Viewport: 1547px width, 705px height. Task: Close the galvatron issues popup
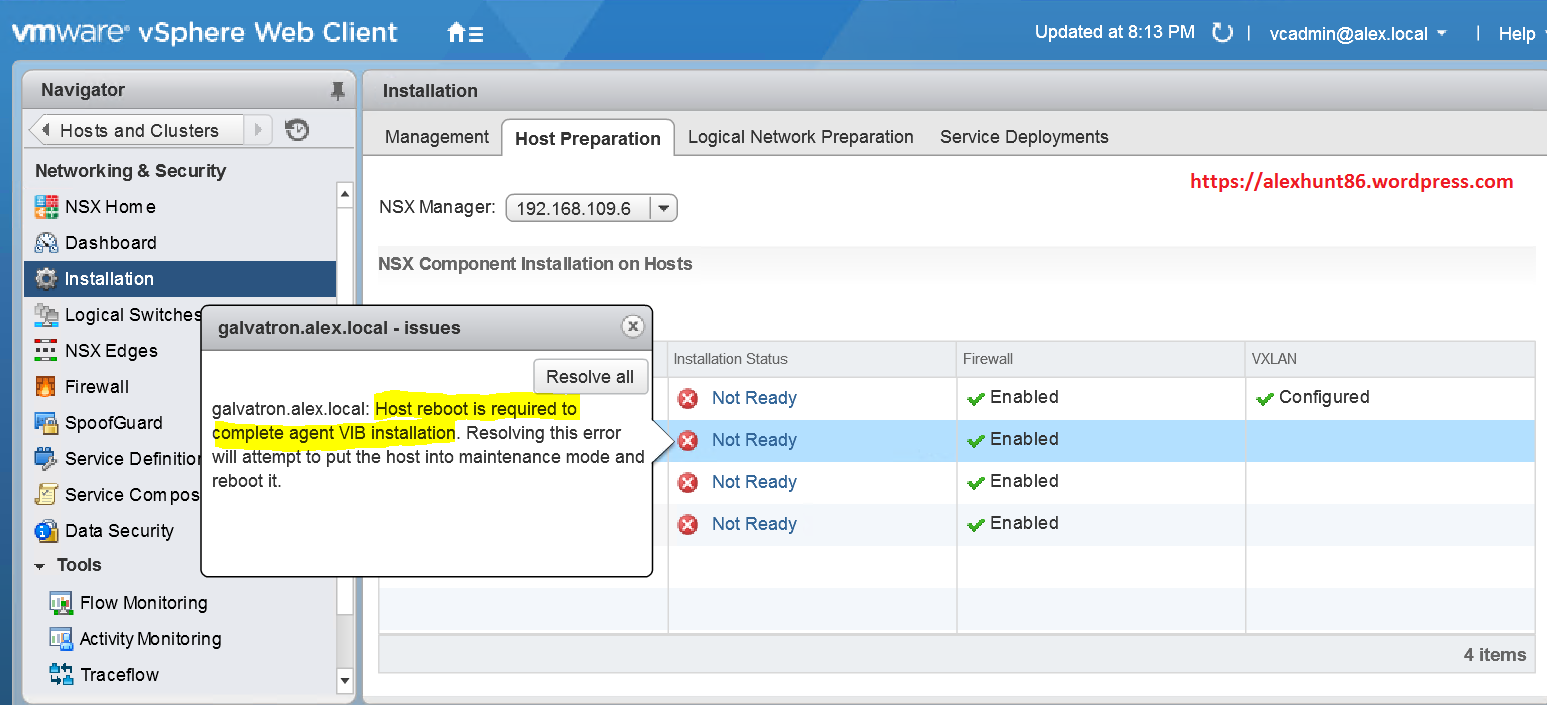[x=632, y=326]
